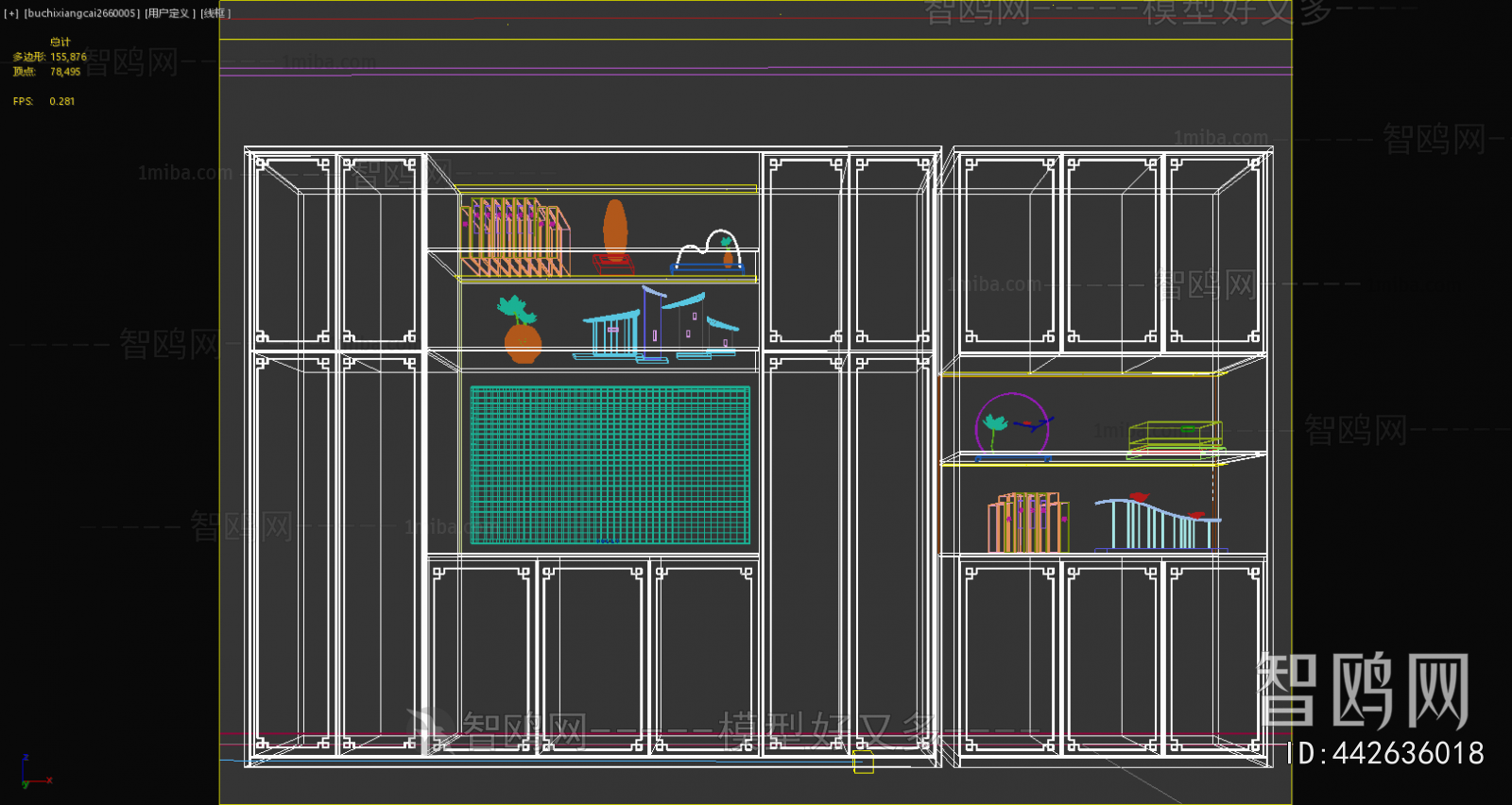Viewport: 1512px width, 805px height.
Task: Select the pink books on top shelf
Action: pyautogui.click(x=514, y=238)
